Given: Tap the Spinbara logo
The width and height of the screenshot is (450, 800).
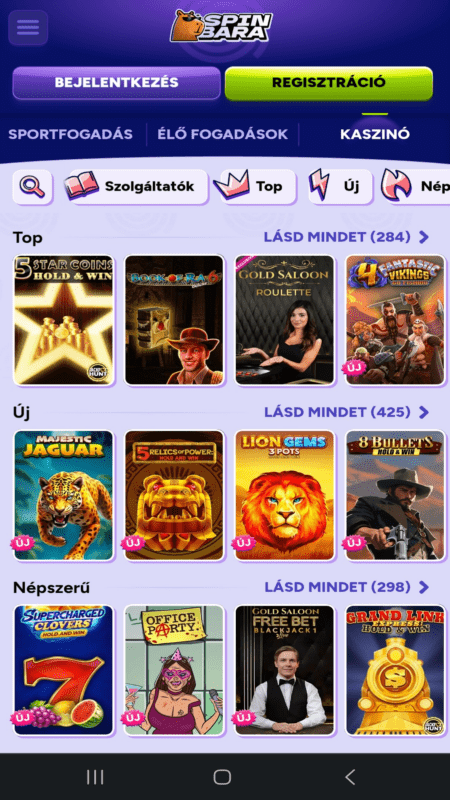Looking at the screenshot, I should 221,26.
